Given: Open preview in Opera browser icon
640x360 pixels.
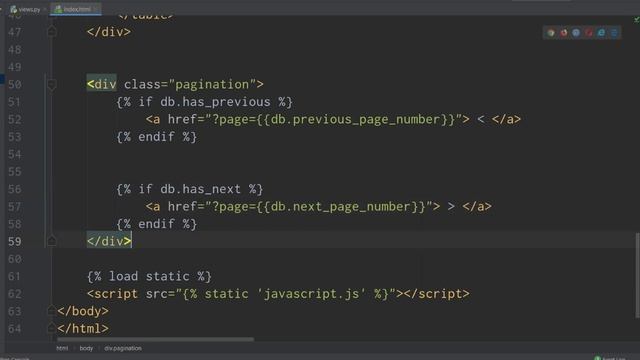Looking at the screenshot, I should tap(589, 33).
